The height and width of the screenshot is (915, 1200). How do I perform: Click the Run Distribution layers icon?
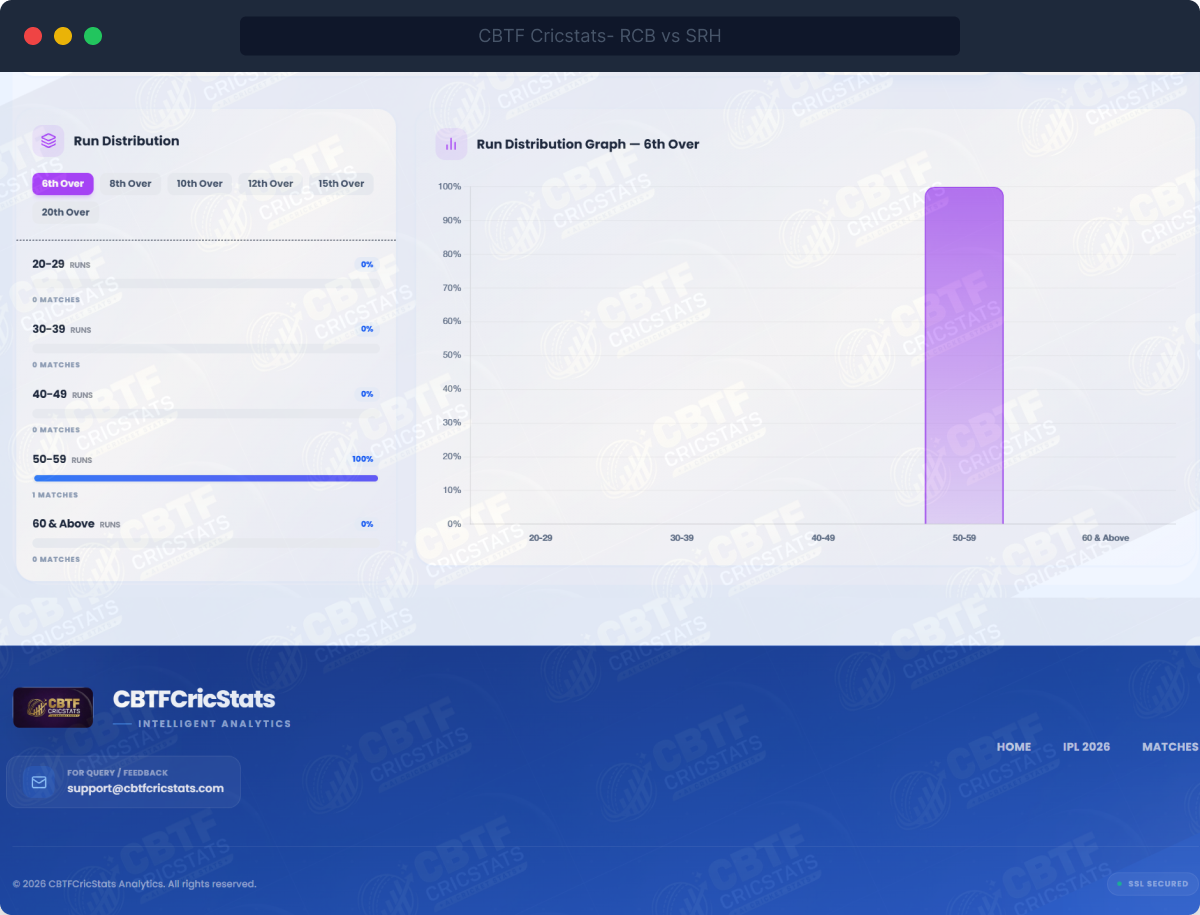click(48, 141)
